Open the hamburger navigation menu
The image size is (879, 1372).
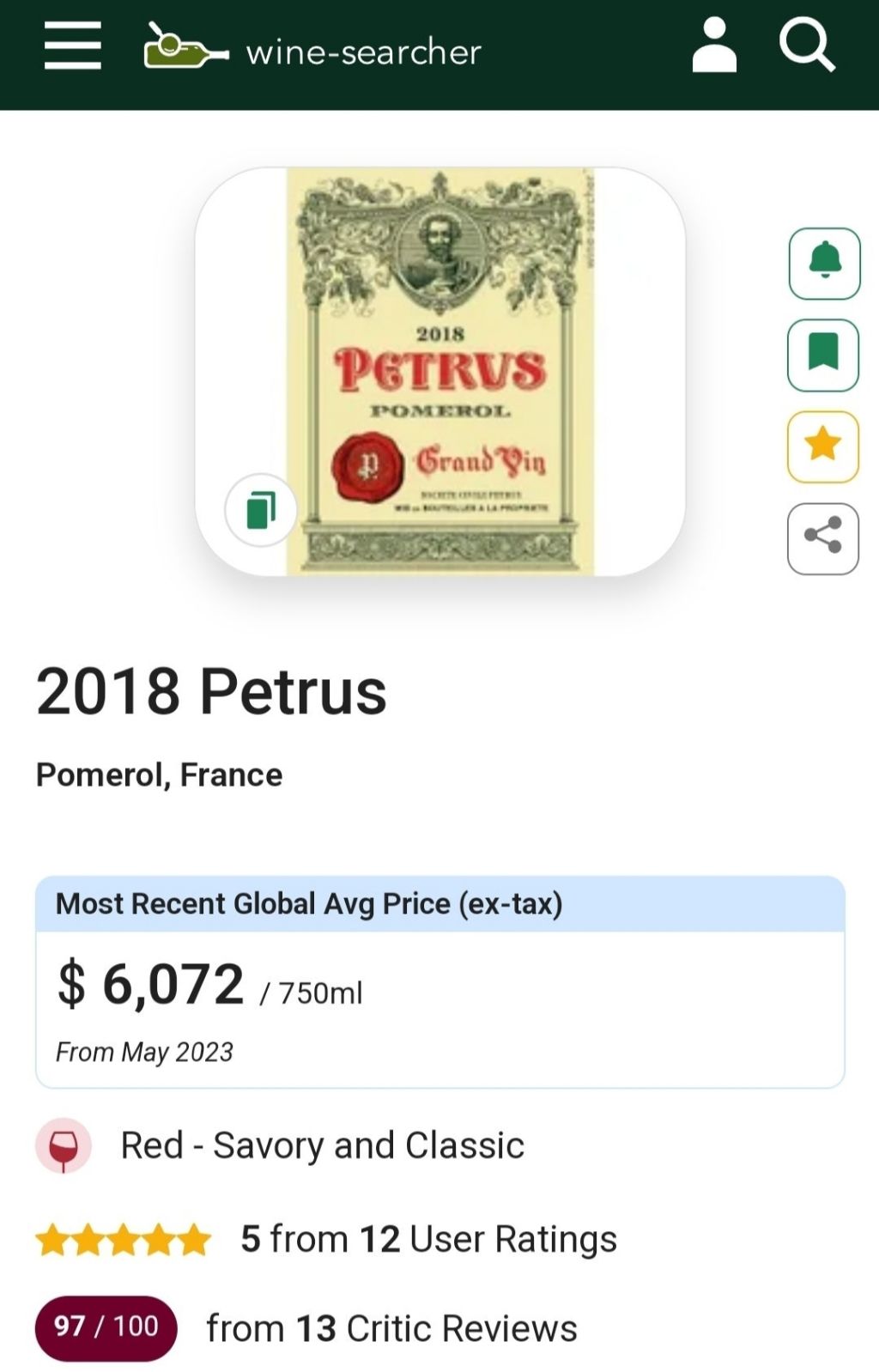click(x=73, y=46)
